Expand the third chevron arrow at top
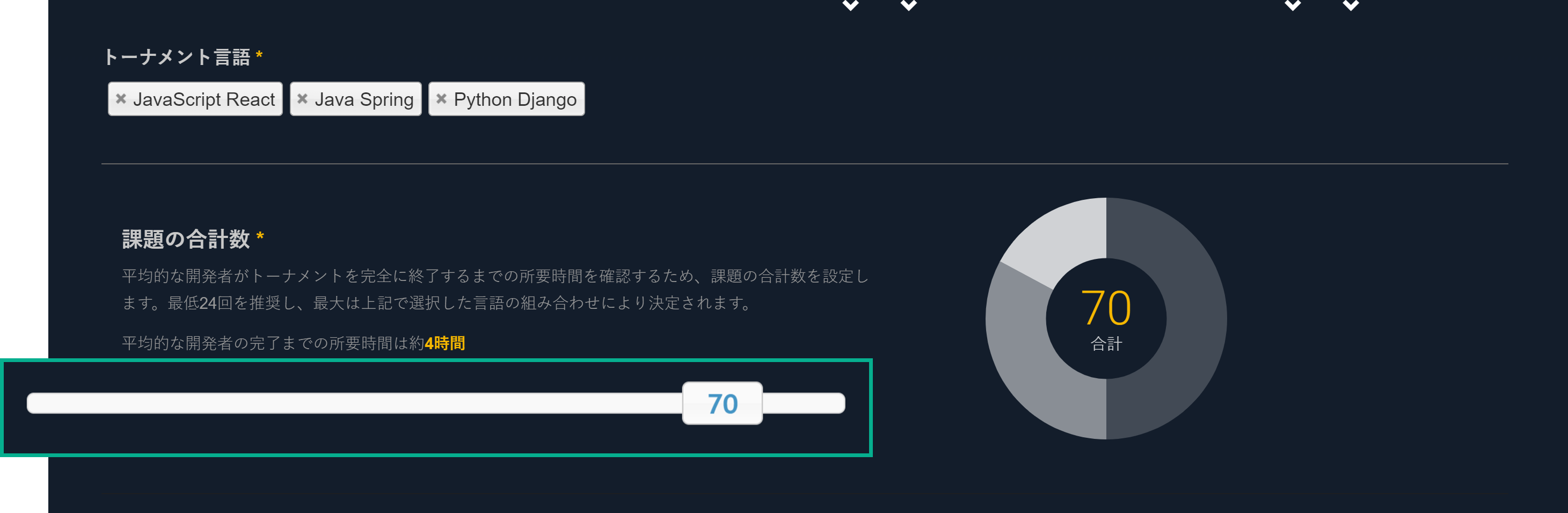This screenshot has height=513, width=1568. tap(1293, 5)
